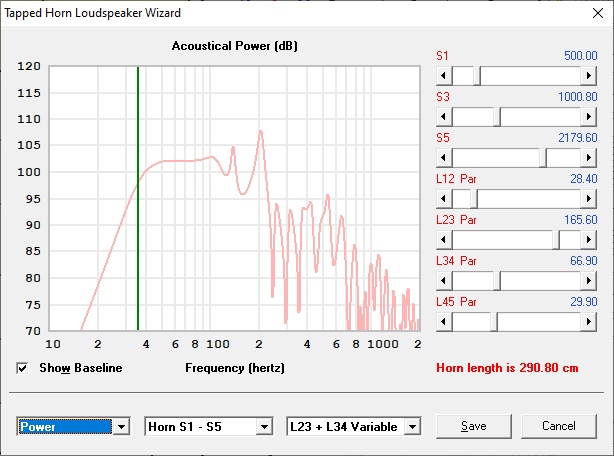Click the S1 slider left arrow

444,76
